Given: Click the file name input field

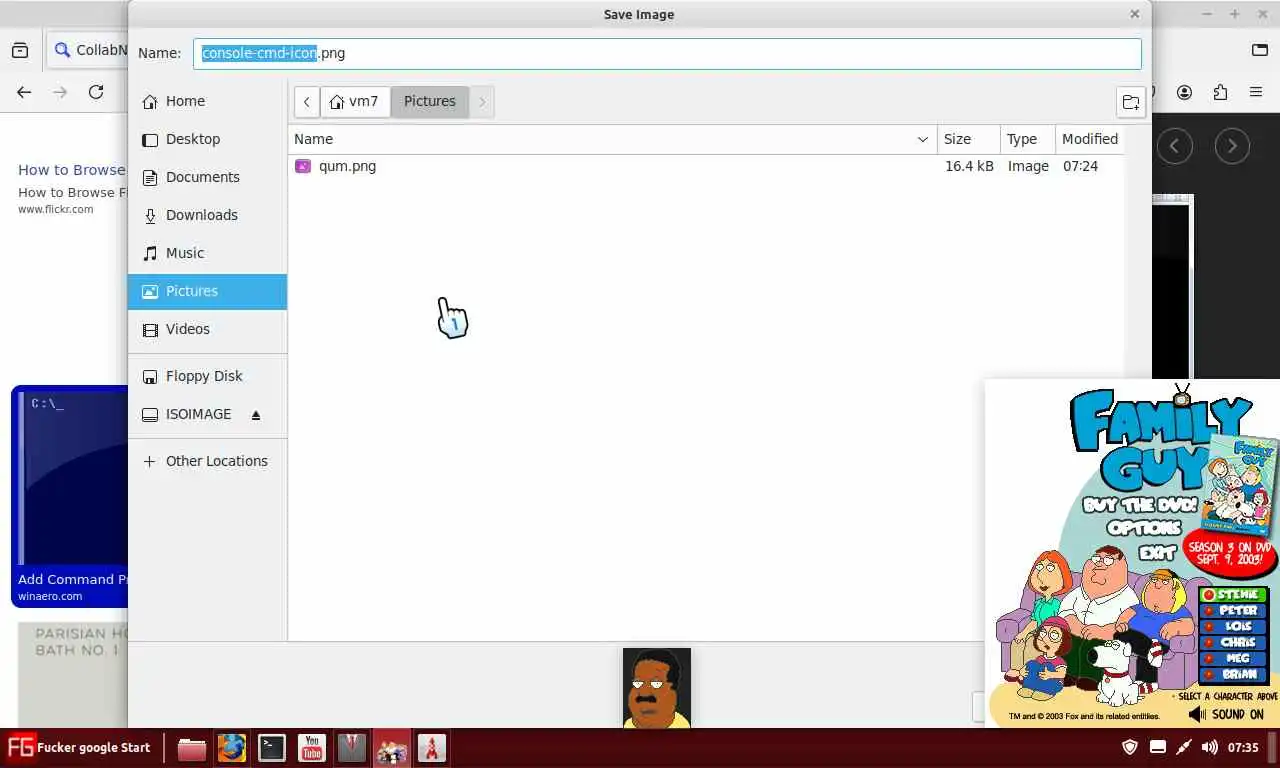Looking at the screenshot, I should coord(667,53).
